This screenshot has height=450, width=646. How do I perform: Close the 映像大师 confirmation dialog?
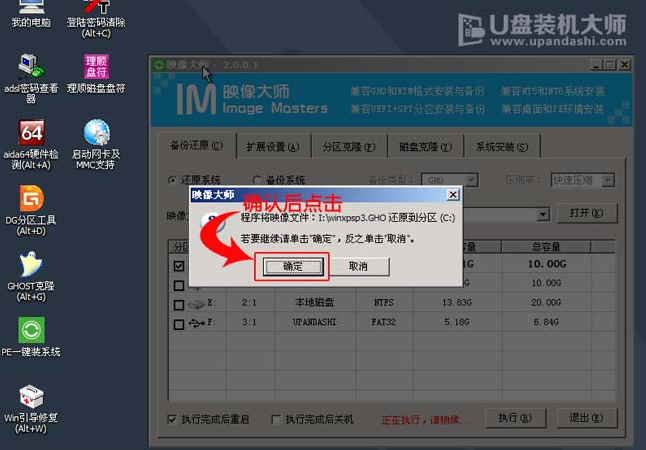(453, 195)
